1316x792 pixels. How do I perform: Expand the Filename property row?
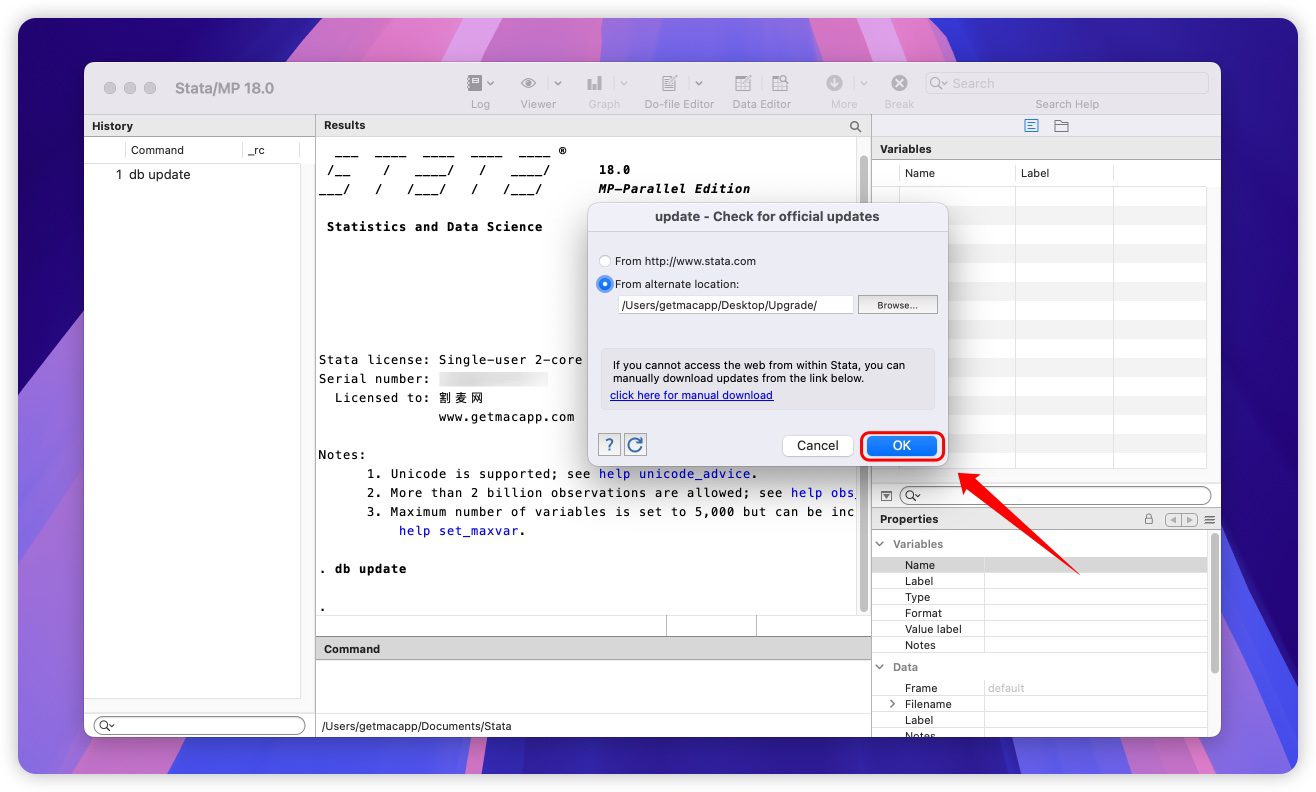(892, 704)
